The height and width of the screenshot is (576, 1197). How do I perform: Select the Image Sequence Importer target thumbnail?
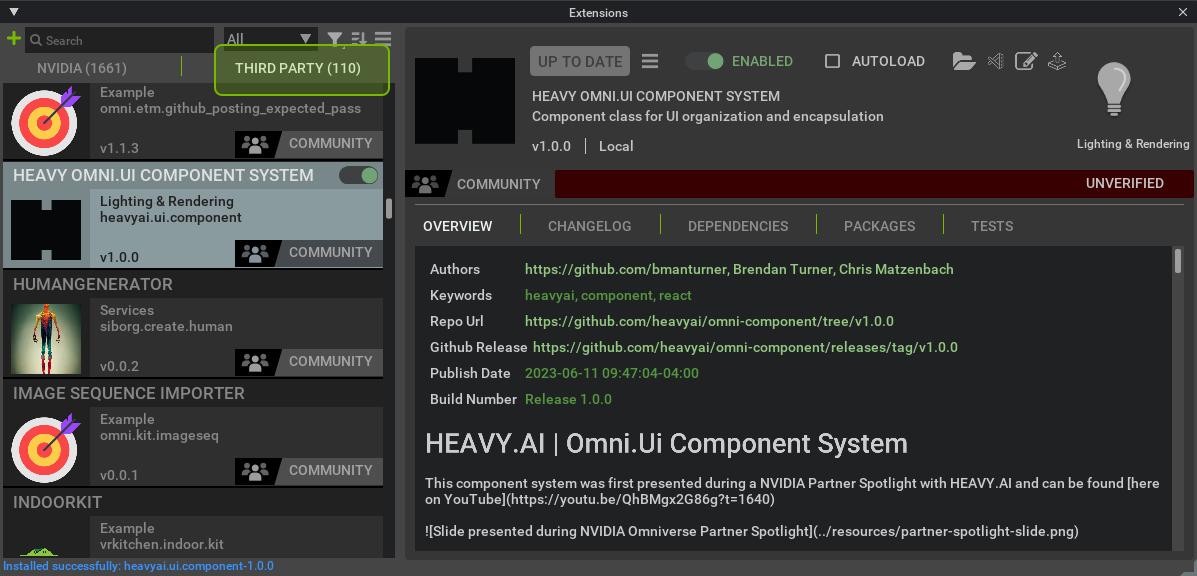(x=46, y=448)
